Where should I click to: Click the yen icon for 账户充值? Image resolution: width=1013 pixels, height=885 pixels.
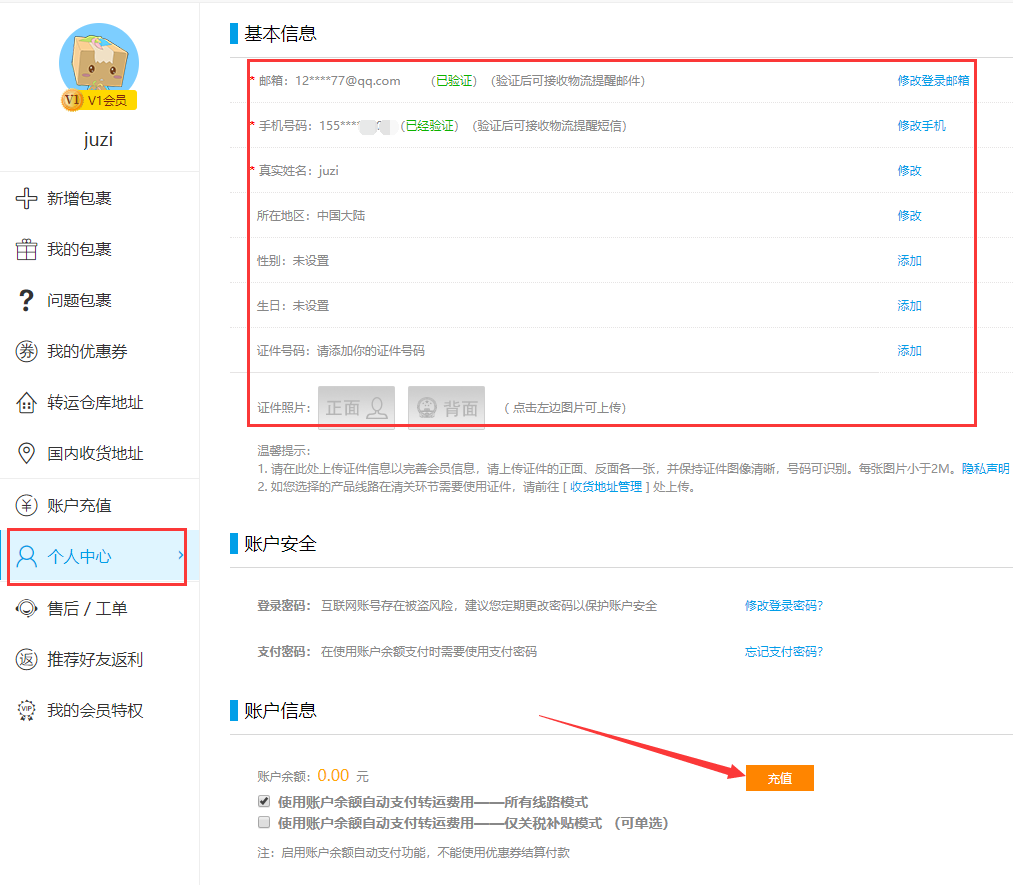pyautogui.click(x=26, y=505)
